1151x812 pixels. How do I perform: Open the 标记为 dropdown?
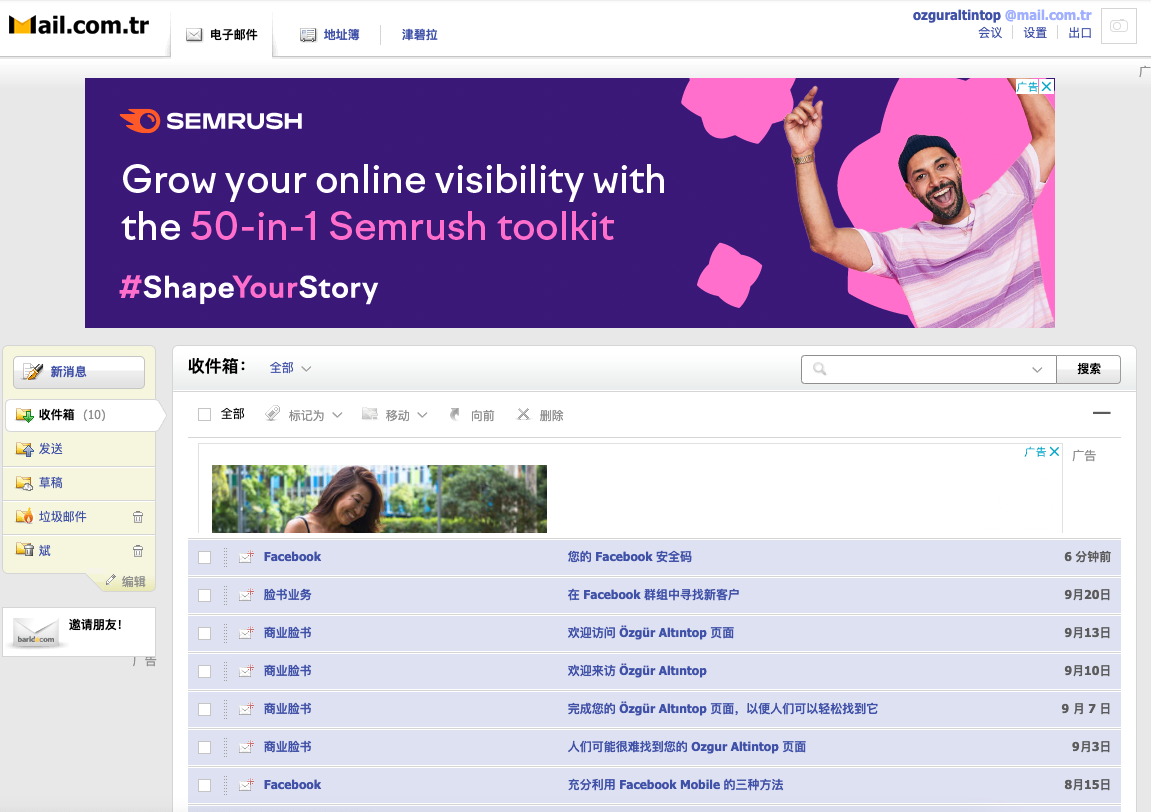[305, 415]
